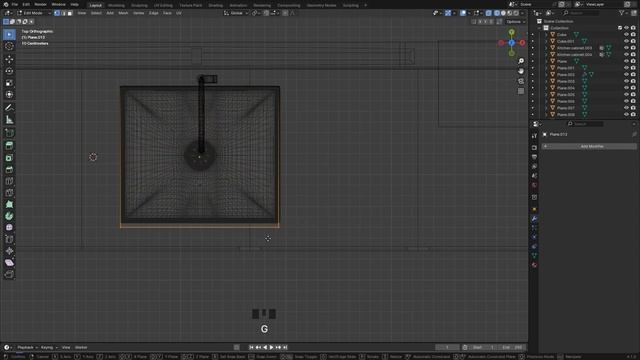This screenshot has height=360, width=640.
Task: Select the Knife tool
Action: (x=9, y=193)
